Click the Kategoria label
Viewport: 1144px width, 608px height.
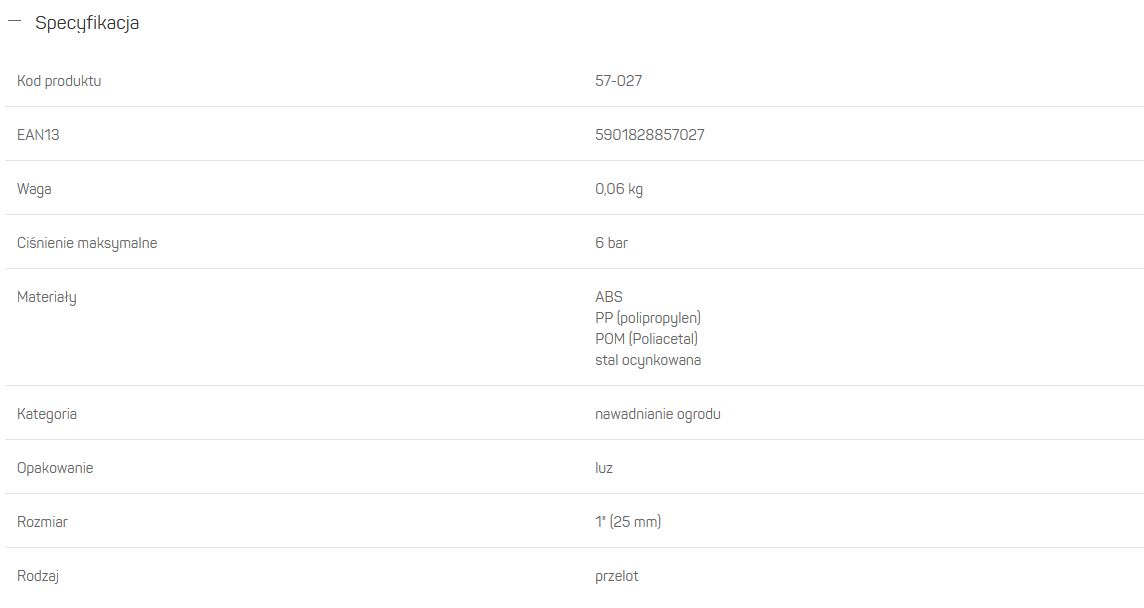coord(47,414)
